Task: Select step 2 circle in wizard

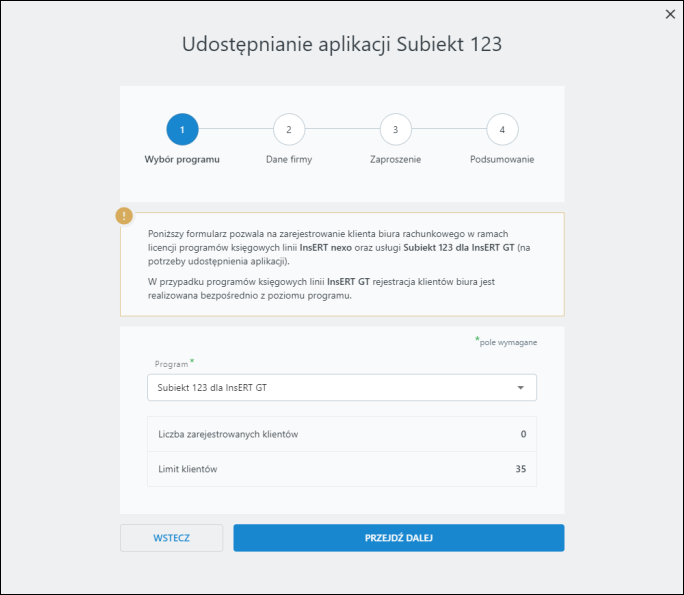Action: point(289,129)
